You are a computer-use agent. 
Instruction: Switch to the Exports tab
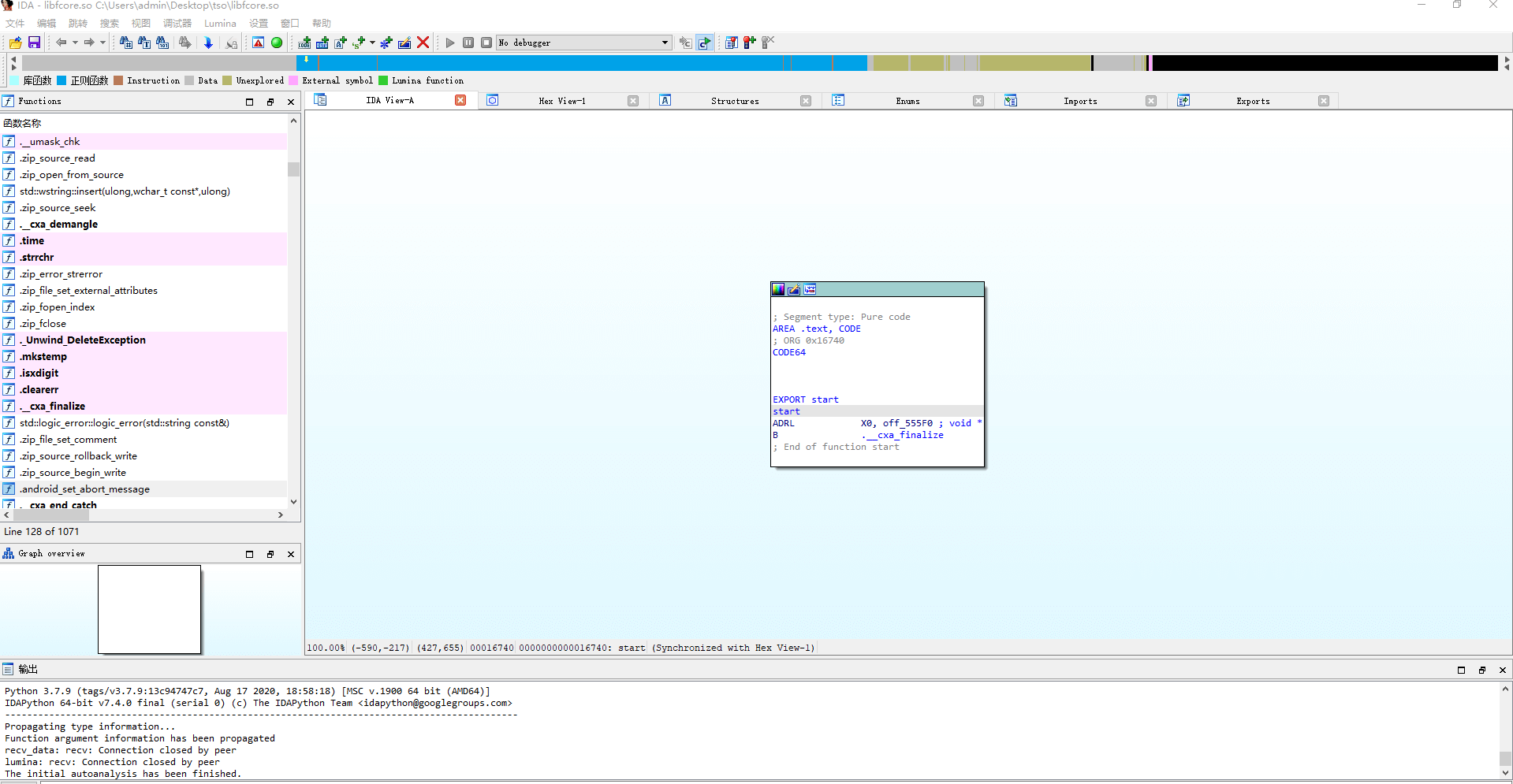(x=1253, y=101)
